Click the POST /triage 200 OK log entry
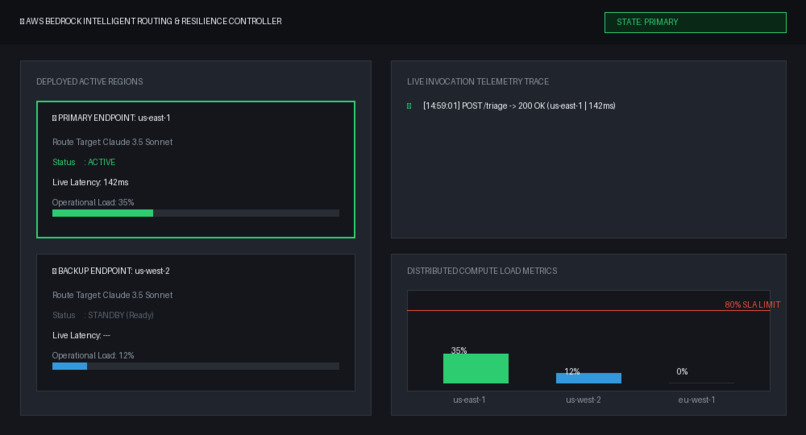Viewport: 806px width, 435px height. [x=519, y=106]
